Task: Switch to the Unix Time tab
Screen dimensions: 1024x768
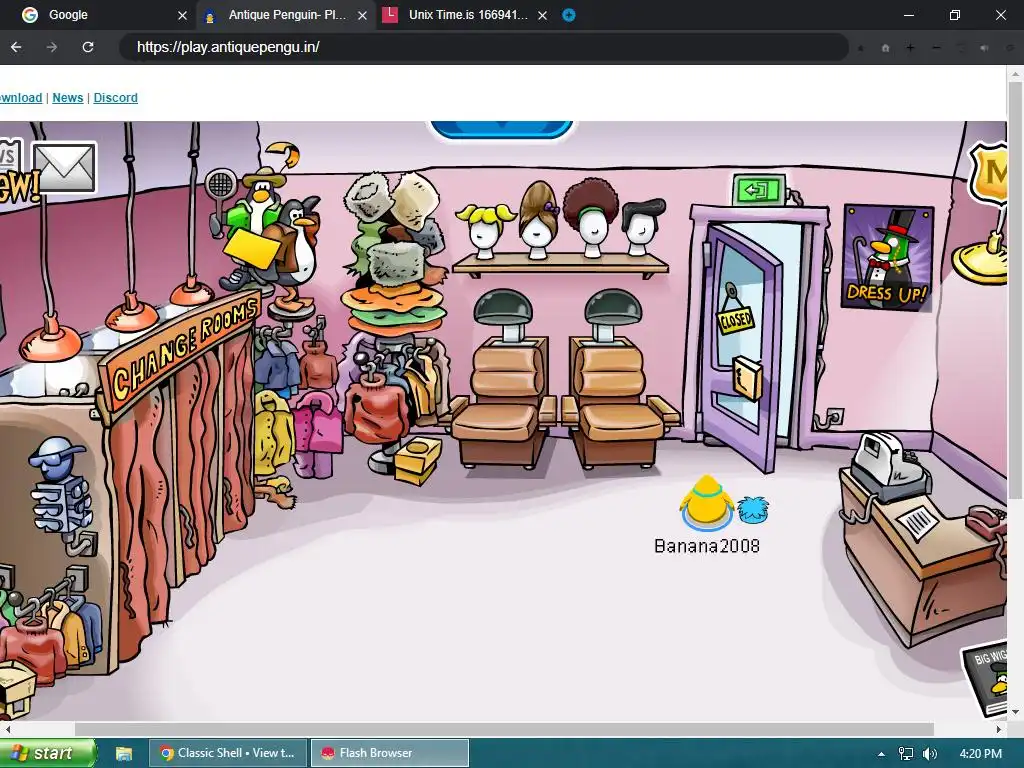Action: [465, 15]
